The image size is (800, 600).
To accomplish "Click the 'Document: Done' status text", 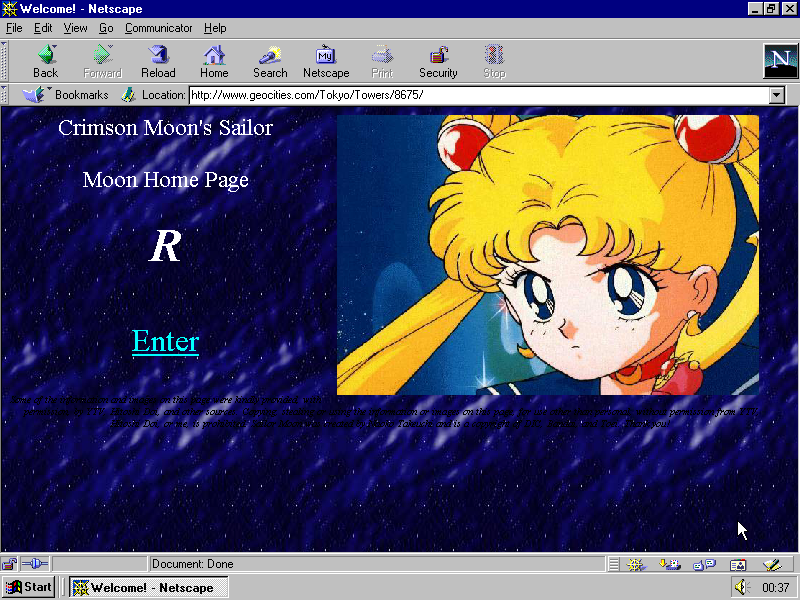I will point(193,564).
